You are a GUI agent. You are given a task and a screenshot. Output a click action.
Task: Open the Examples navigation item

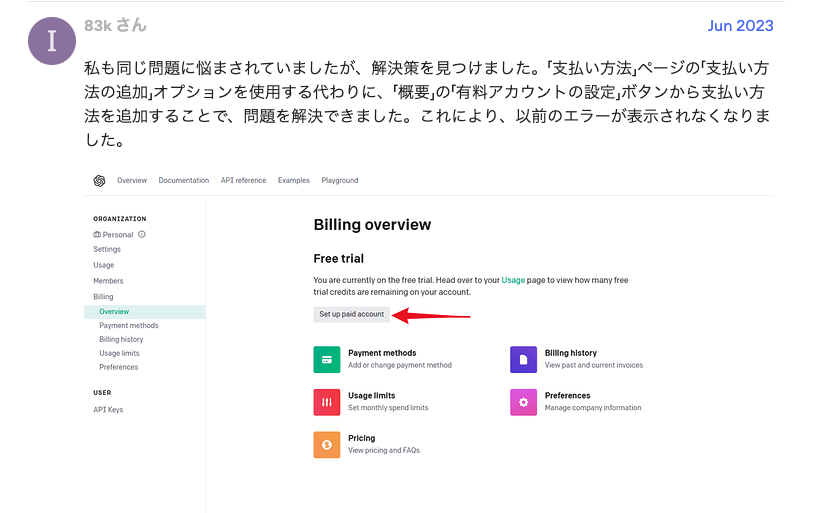[293, 181]
